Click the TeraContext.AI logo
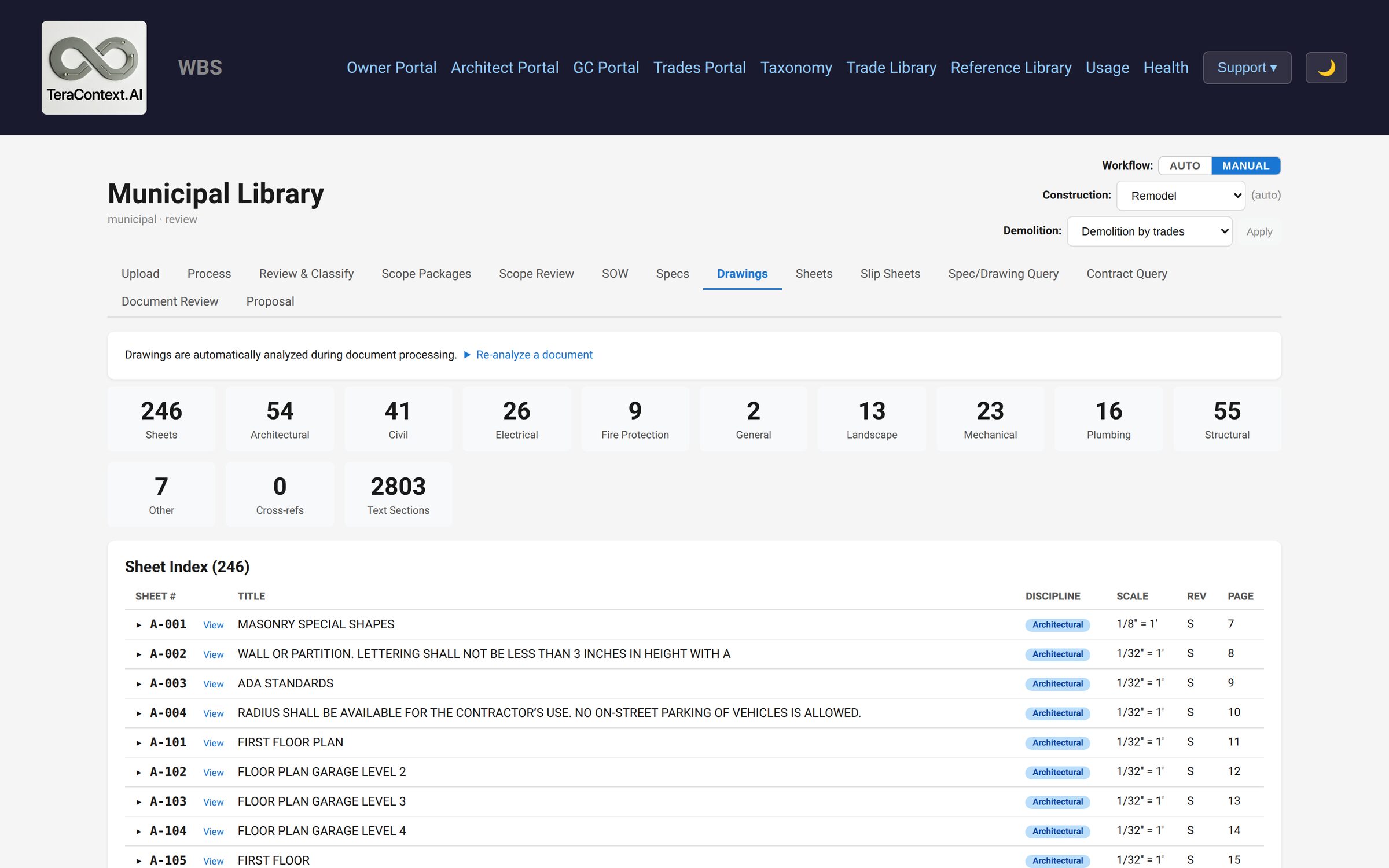1389x868 pixels. [94, 67]
